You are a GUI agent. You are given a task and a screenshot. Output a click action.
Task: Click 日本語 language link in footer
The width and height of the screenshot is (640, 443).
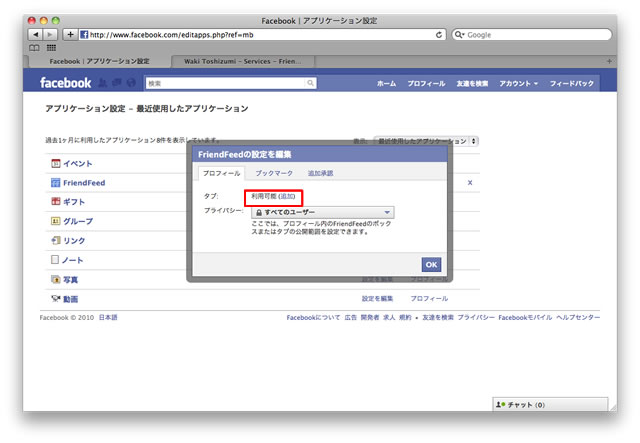click(108, 317)
